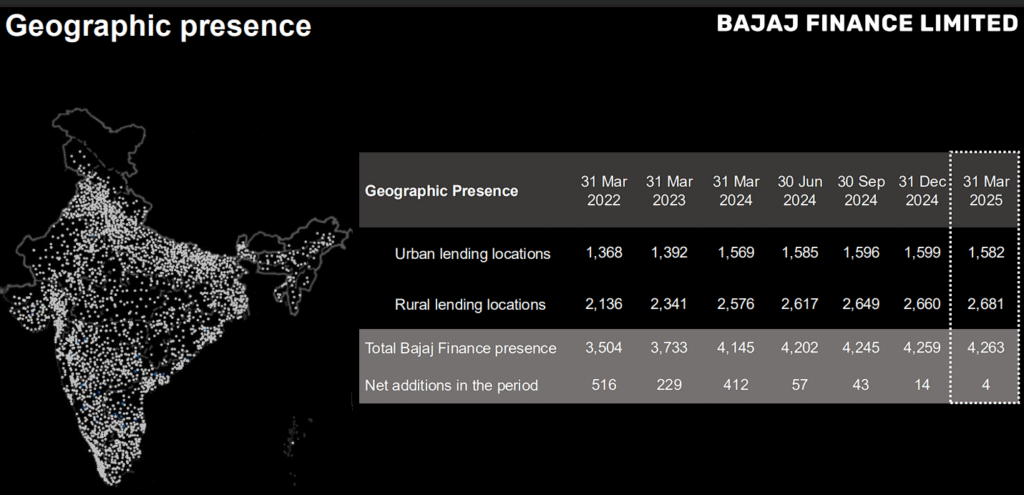Click the '30 Jun 2024' column header
The height and width of the screenshot is (495, 1024).
click(x=799, y=191)
